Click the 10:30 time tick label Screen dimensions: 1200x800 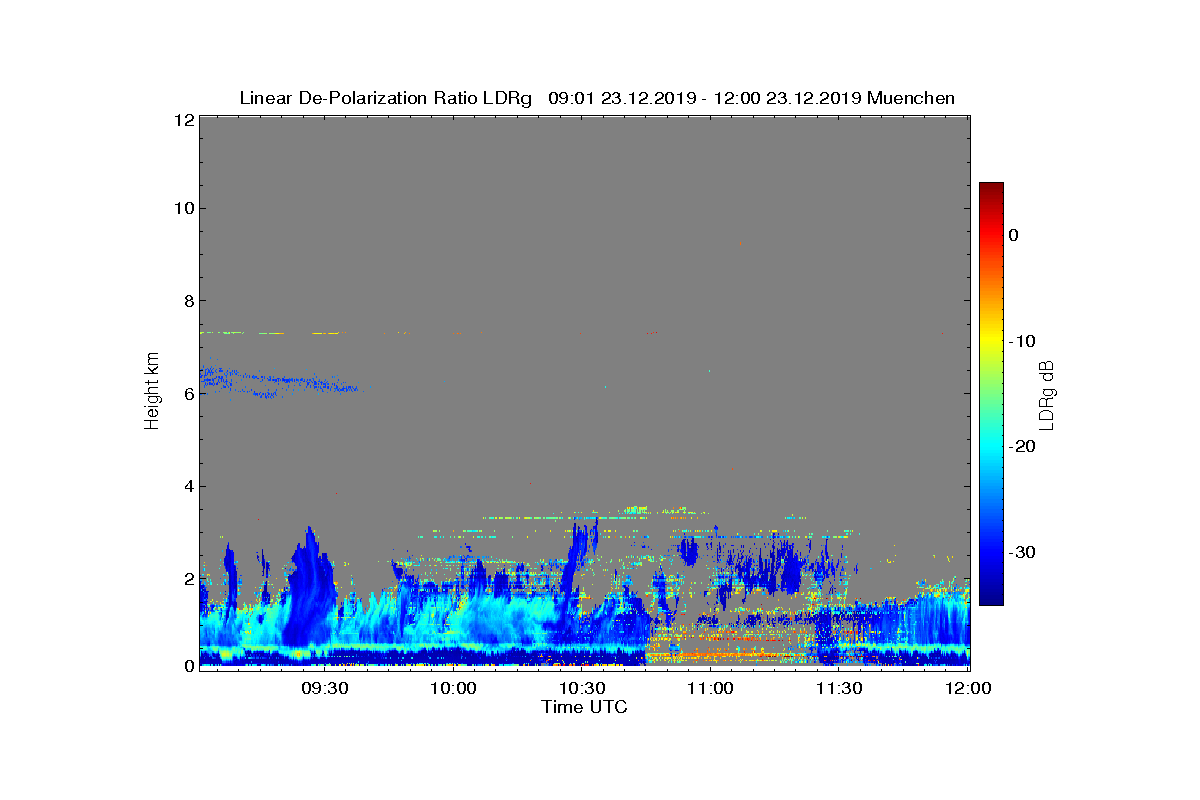coord(582,688)
